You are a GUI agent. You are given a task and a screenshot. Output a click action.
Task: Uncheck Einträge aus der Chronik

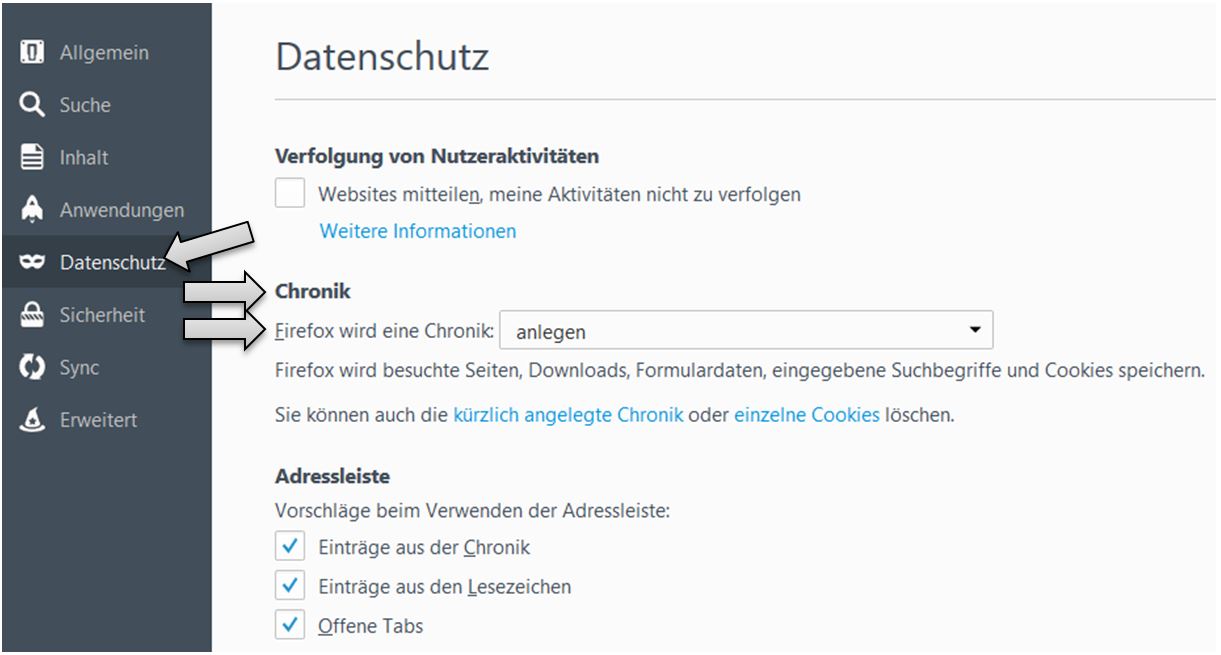[290, 547]
